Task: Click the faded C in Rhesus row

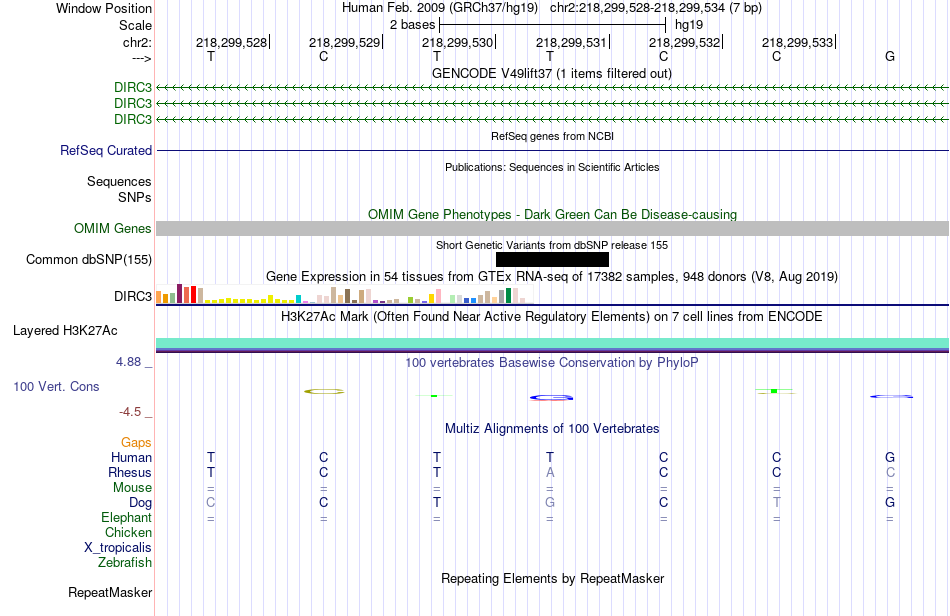Action: (x=890, y=472)
